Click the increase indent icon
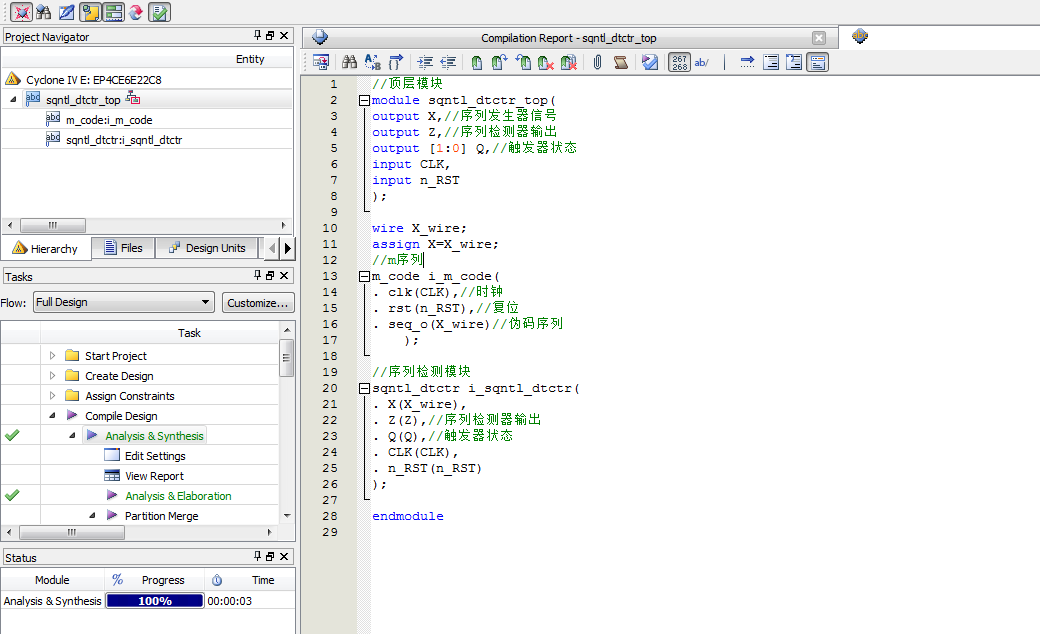Screen dimensions: 1040x634 pos(425,62)
